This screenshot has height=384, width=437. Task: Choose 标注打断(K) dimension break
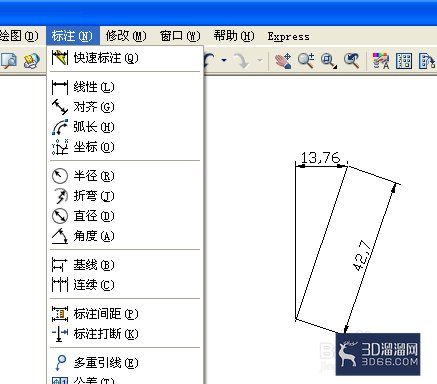[125, 334]
